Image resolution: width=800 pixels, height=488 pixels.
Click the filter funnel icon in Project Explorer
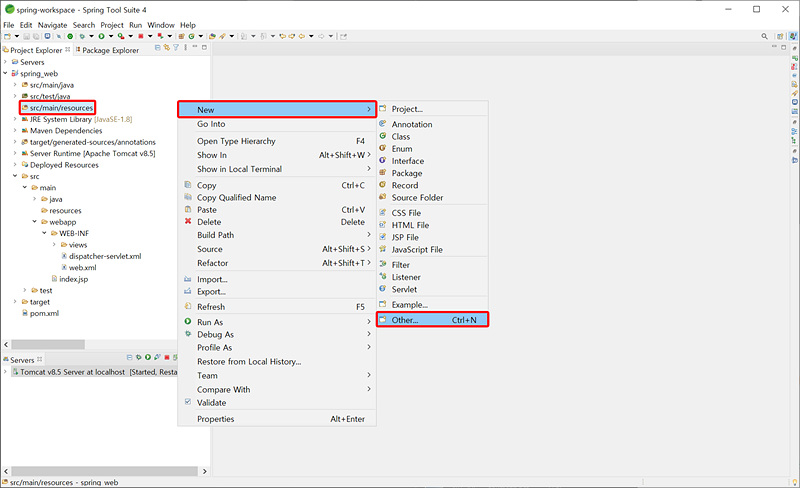[x=176, y=47]
